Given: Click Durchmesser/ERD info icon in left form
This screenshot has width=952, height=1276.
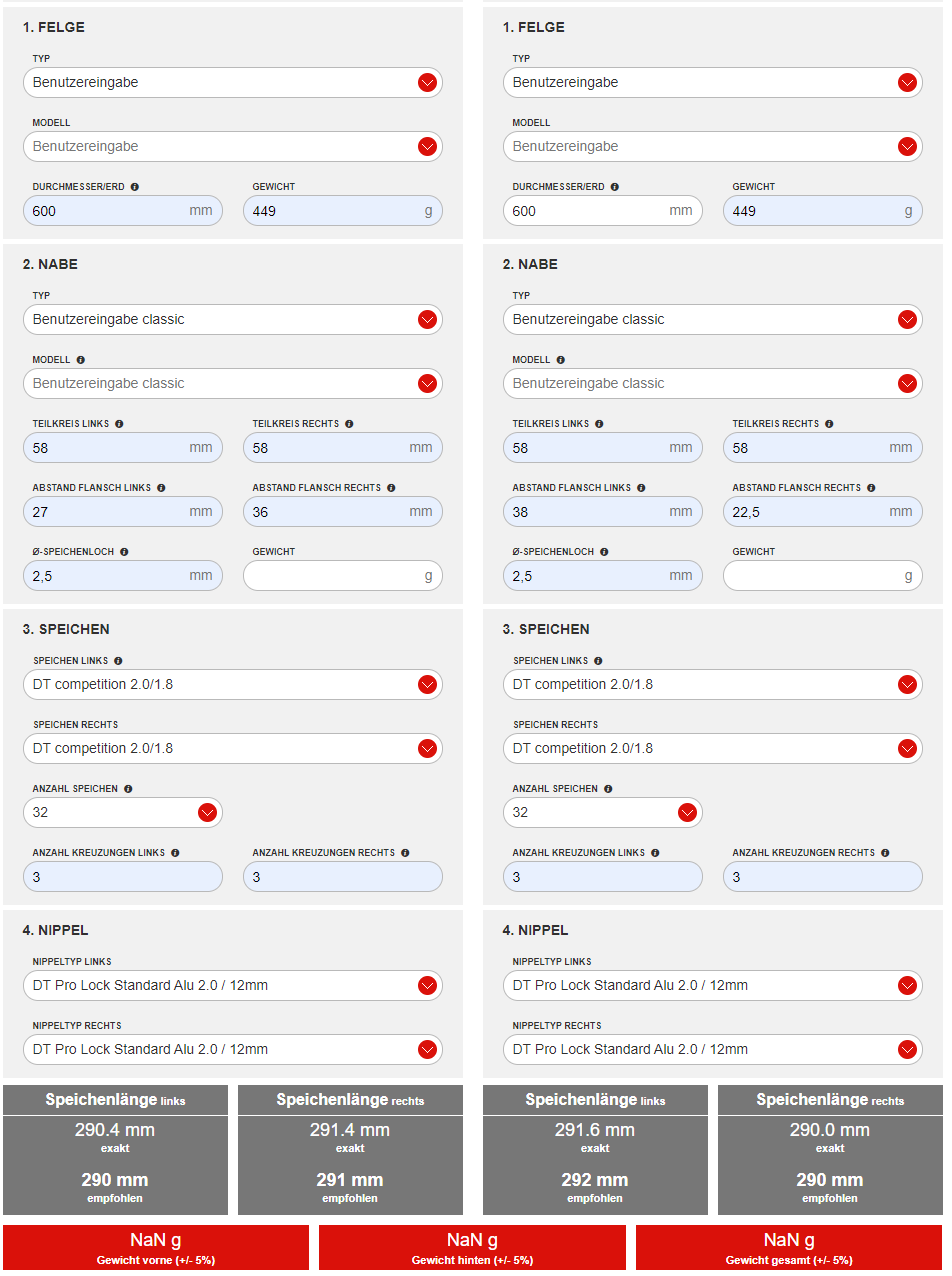Looking at the screenshot, I should click(135, 187).
